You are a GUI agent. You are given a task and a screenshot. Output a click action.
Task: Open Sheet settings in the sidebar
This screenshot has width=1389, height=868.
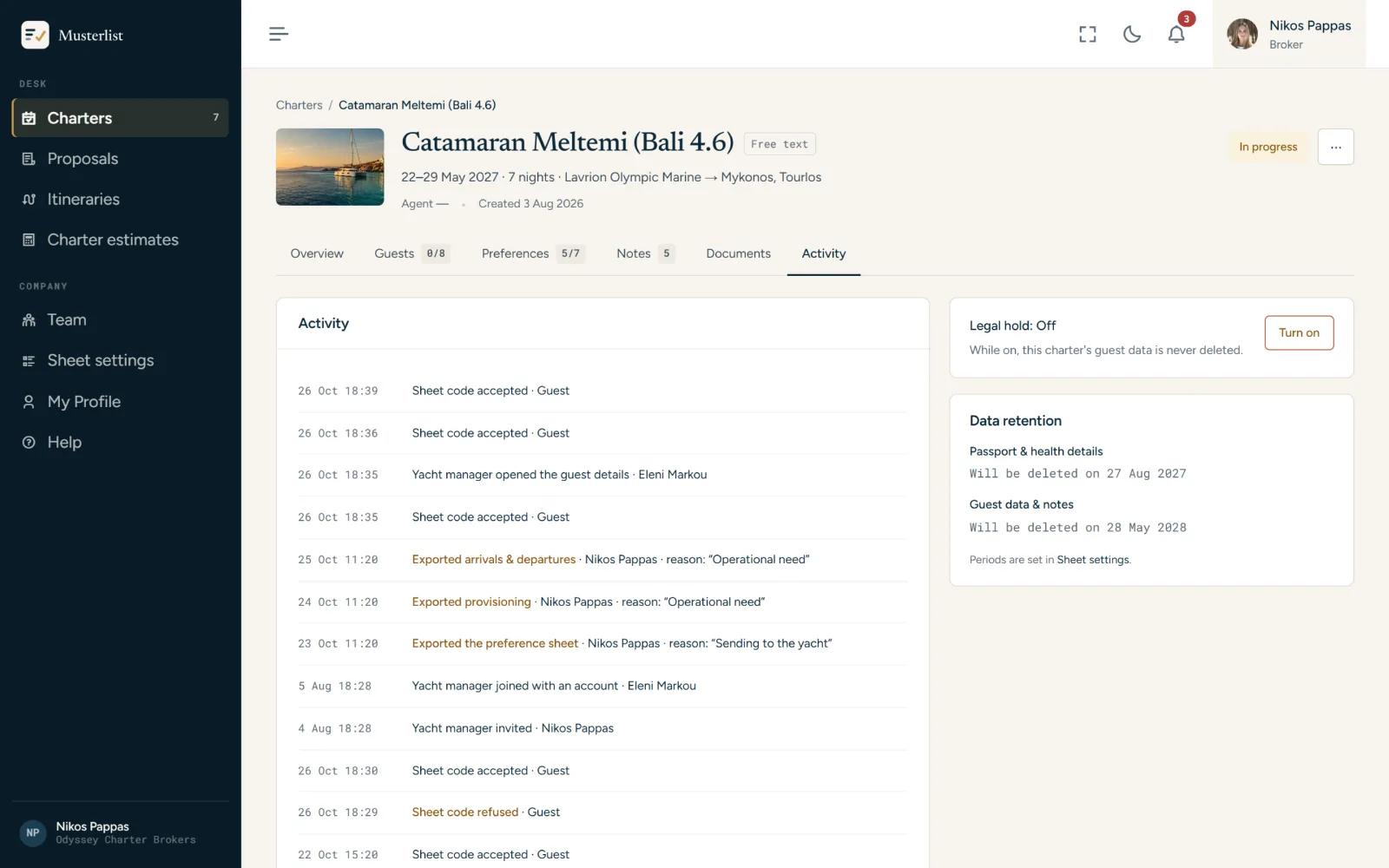(121, 360)
